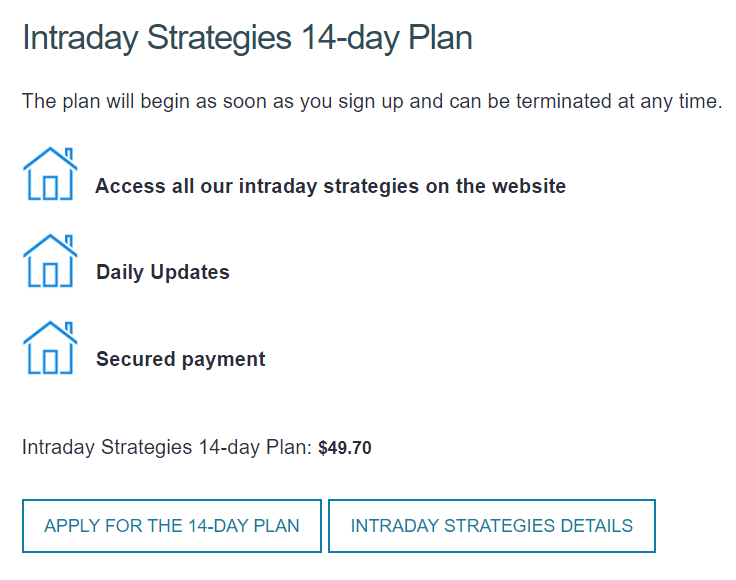The width and height of the screenshot is (736, 580).
Task: Click the chimney of the Daily Updates house icon
Action: 69,240
